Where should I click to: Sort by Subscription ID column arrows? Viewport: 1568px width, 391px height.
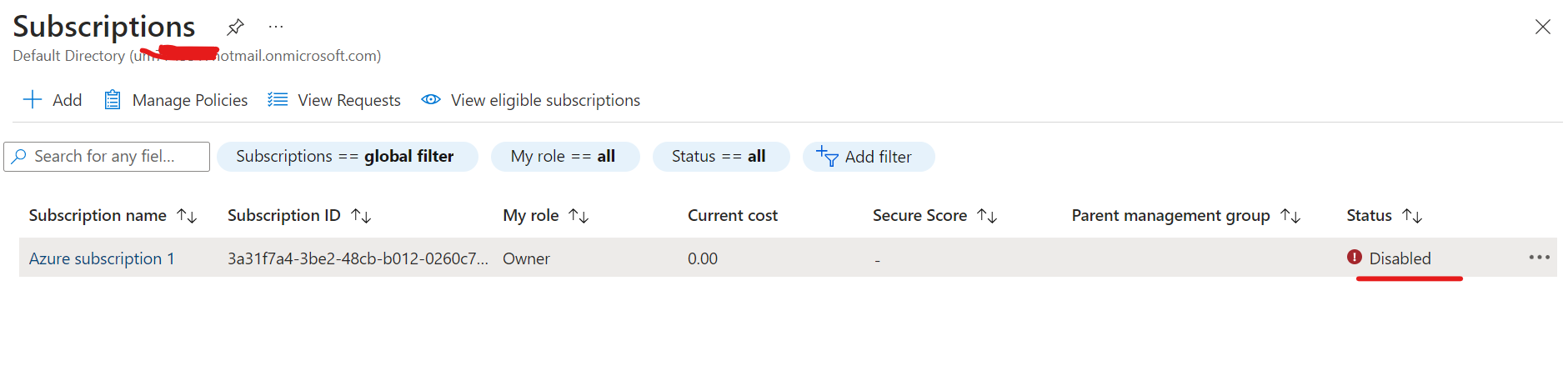[361, 216]
